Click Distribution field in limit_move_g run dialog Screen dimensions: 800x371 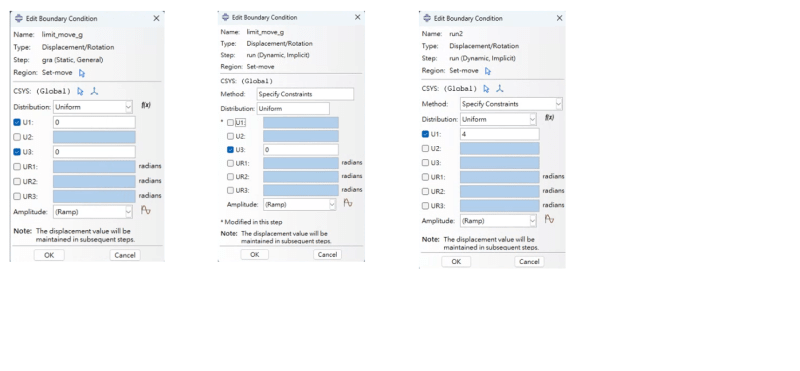tap(293, 108)
